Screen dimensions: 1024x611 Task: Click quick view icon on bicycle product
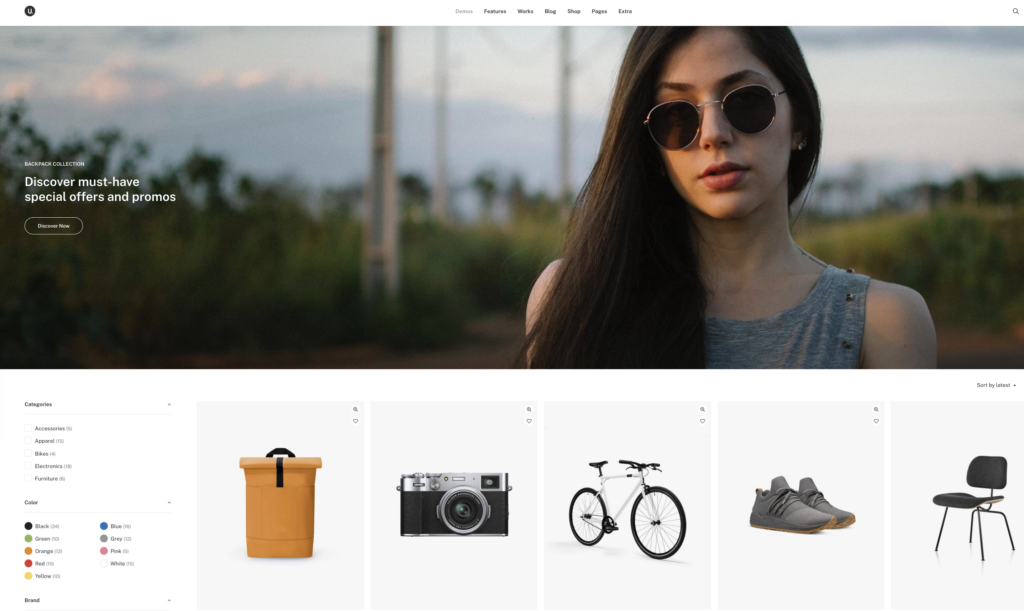pos(702,409)
